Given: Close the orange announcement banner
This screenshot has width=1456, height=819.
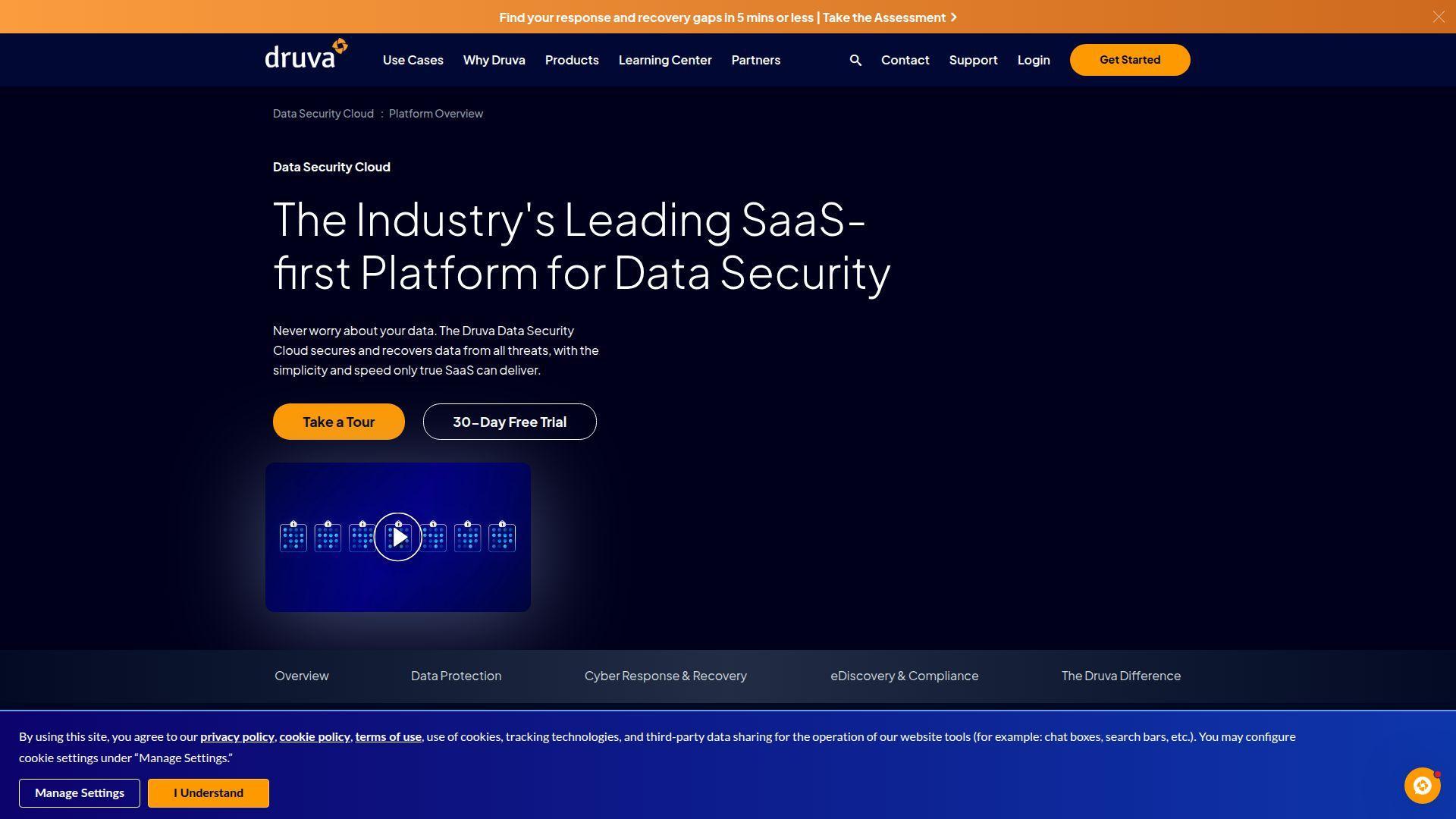Looking at the screenshot, I should pyautogui.click(x=1439, y=17).
